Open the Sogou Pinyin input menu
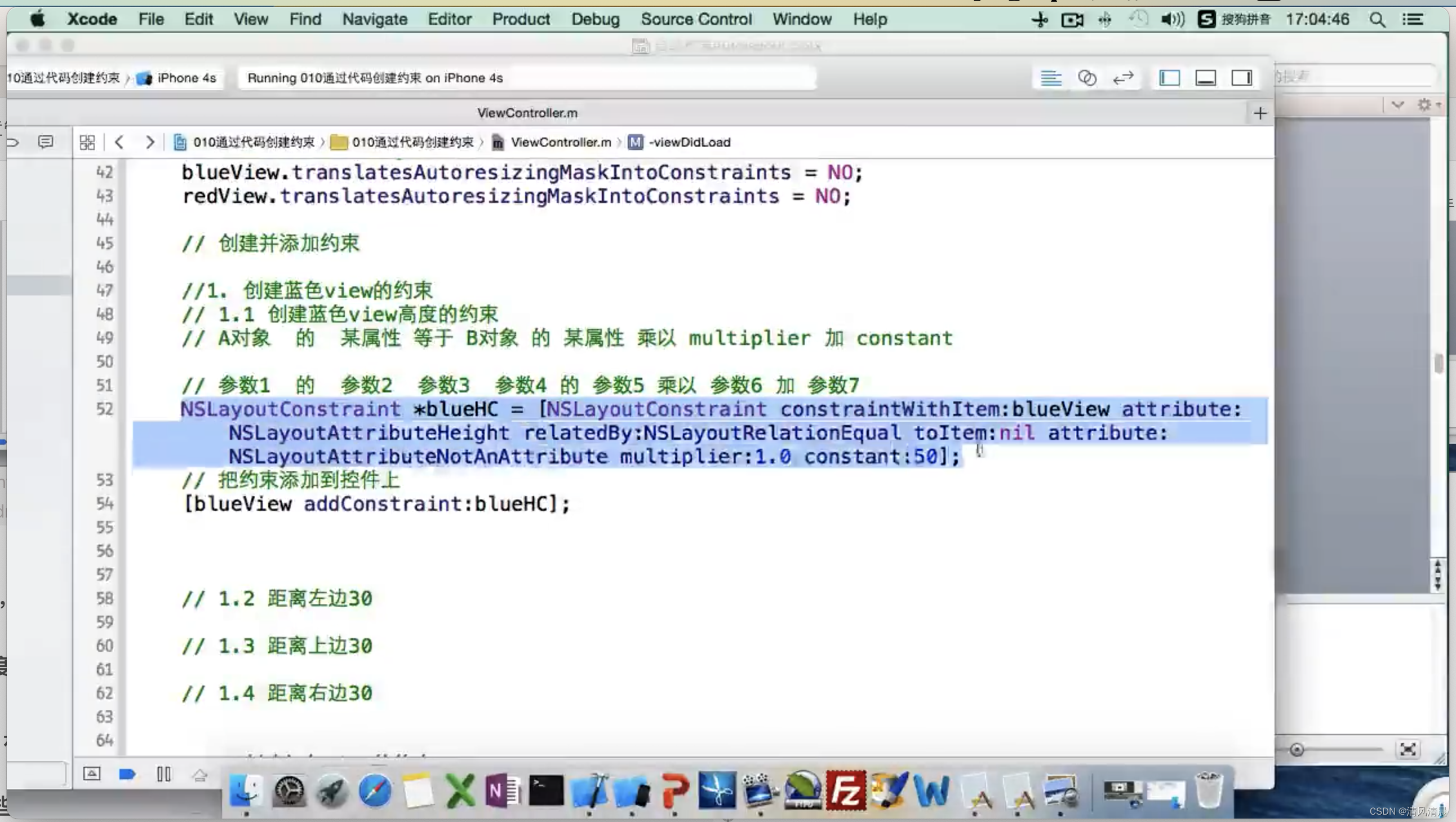 point(1234,20)
